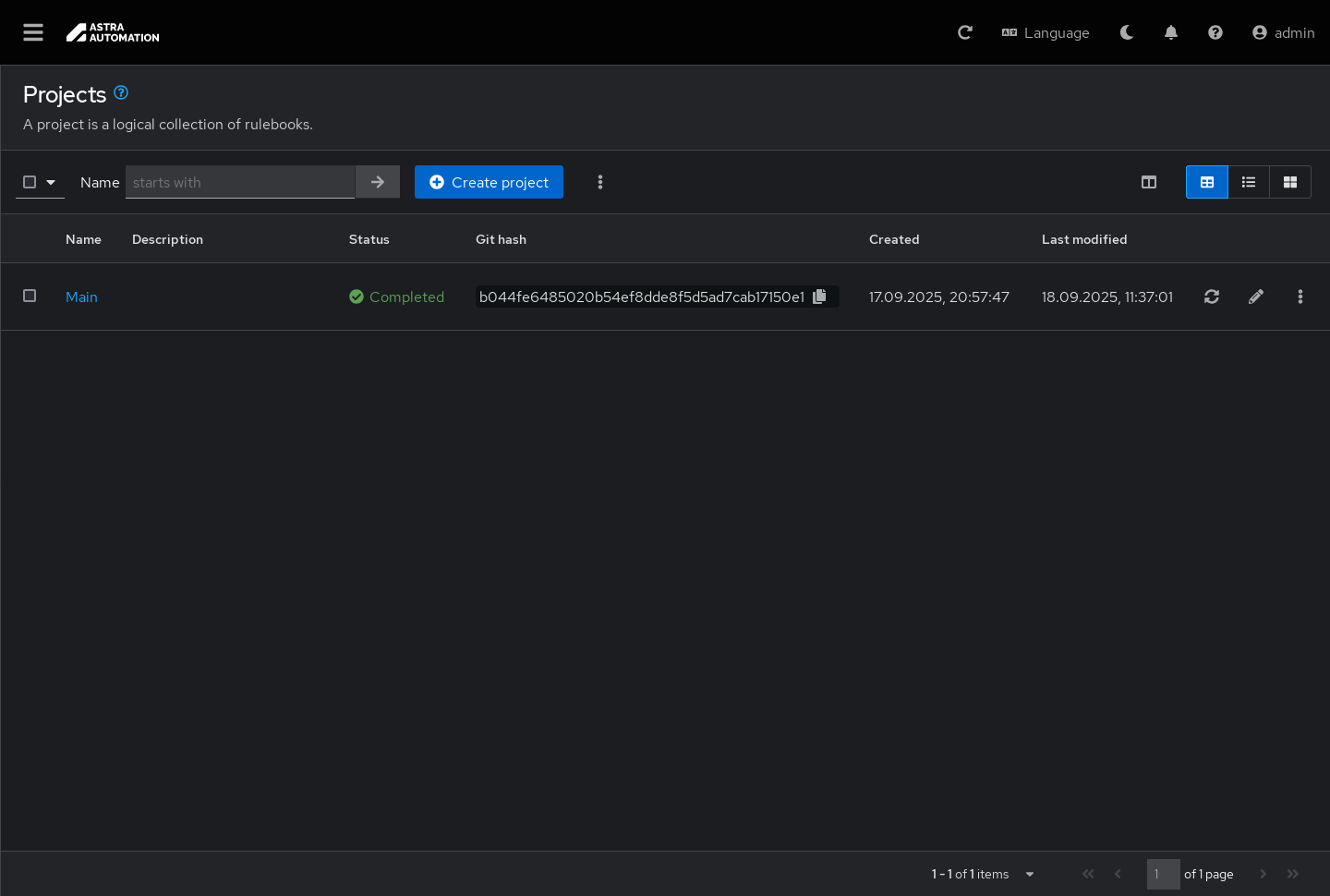Open the hamburger navigation menu
The width and height of the screenshot is (1330, 896).
(x=33, y=32)
